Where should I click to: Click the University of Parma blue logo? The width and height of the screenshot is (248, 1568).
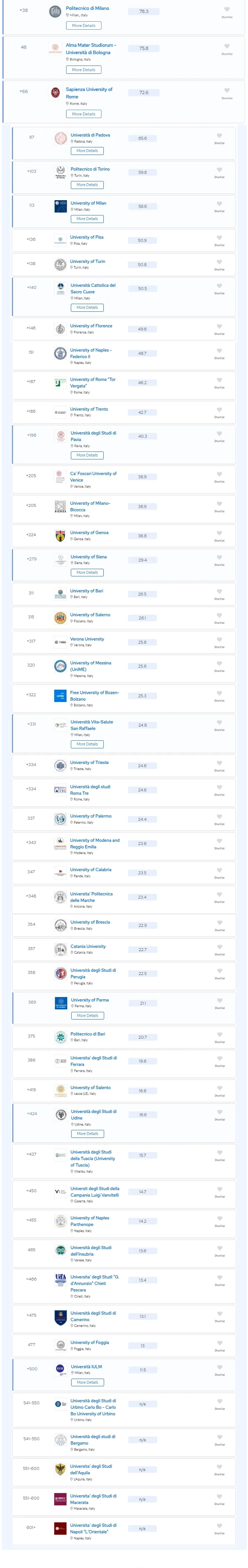point(61,1003)
